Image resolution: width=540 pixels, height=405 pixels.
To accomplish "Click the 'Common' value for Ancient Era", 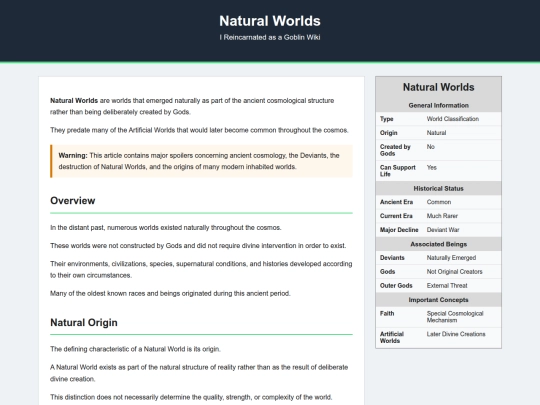I will point(439,202).
